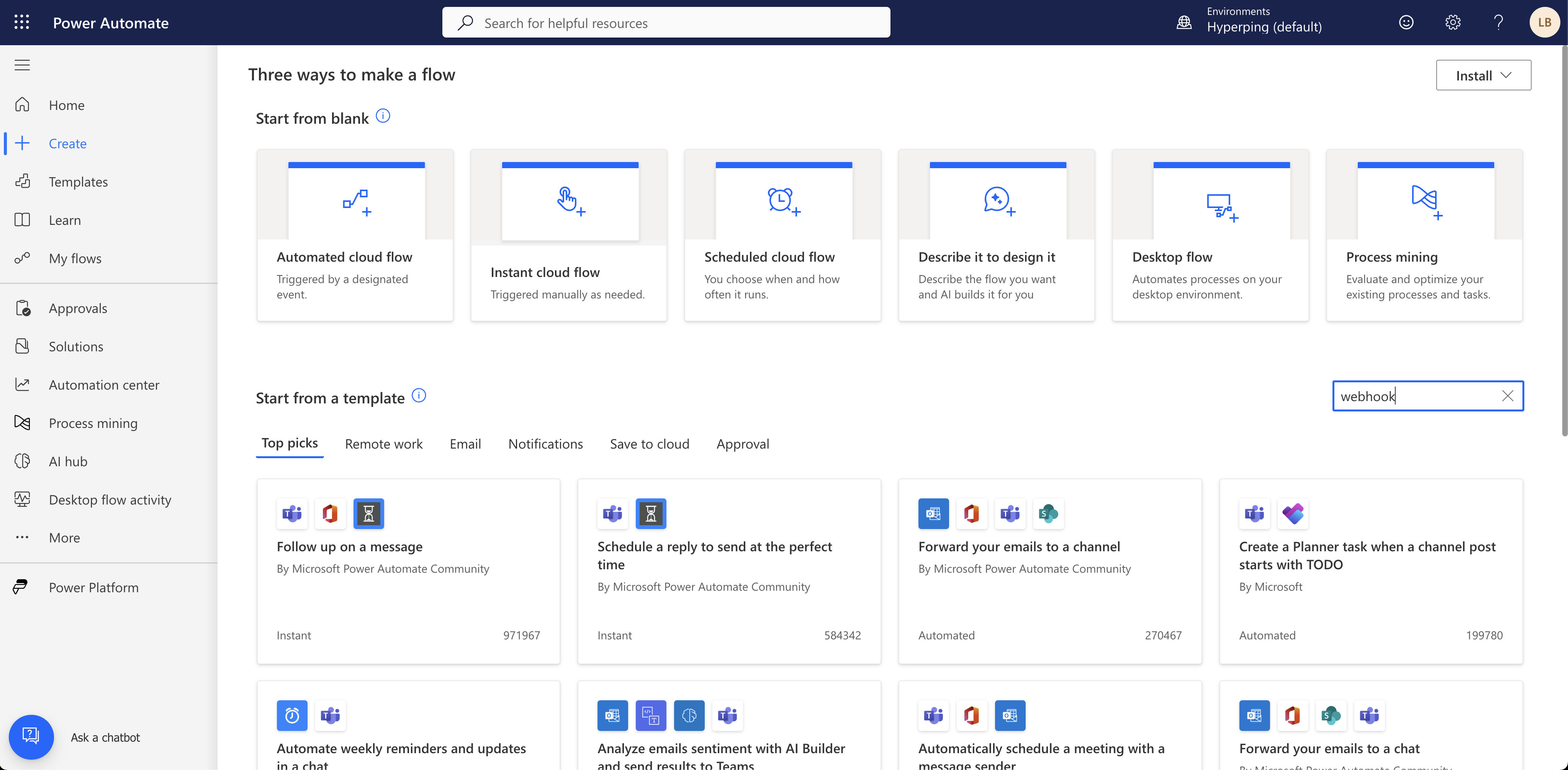Open the Settings gear icon
Image resolution: width=1568 pixels, height=770 pixels.
click(1452, 23)
